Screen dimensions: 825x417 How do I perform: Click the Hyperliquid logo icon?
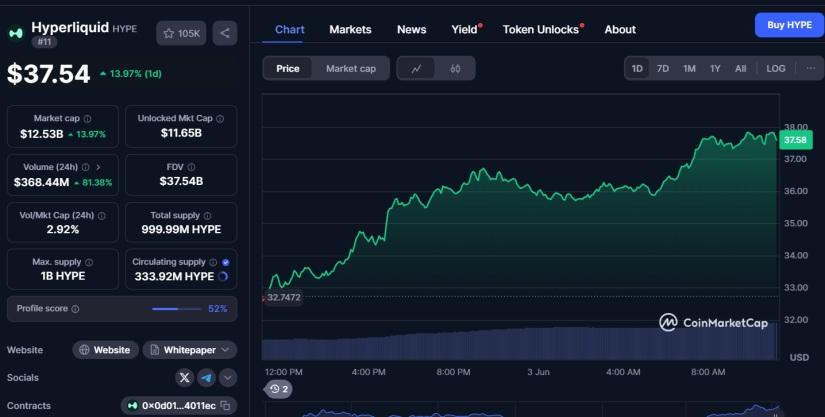(x=16, y=33)
